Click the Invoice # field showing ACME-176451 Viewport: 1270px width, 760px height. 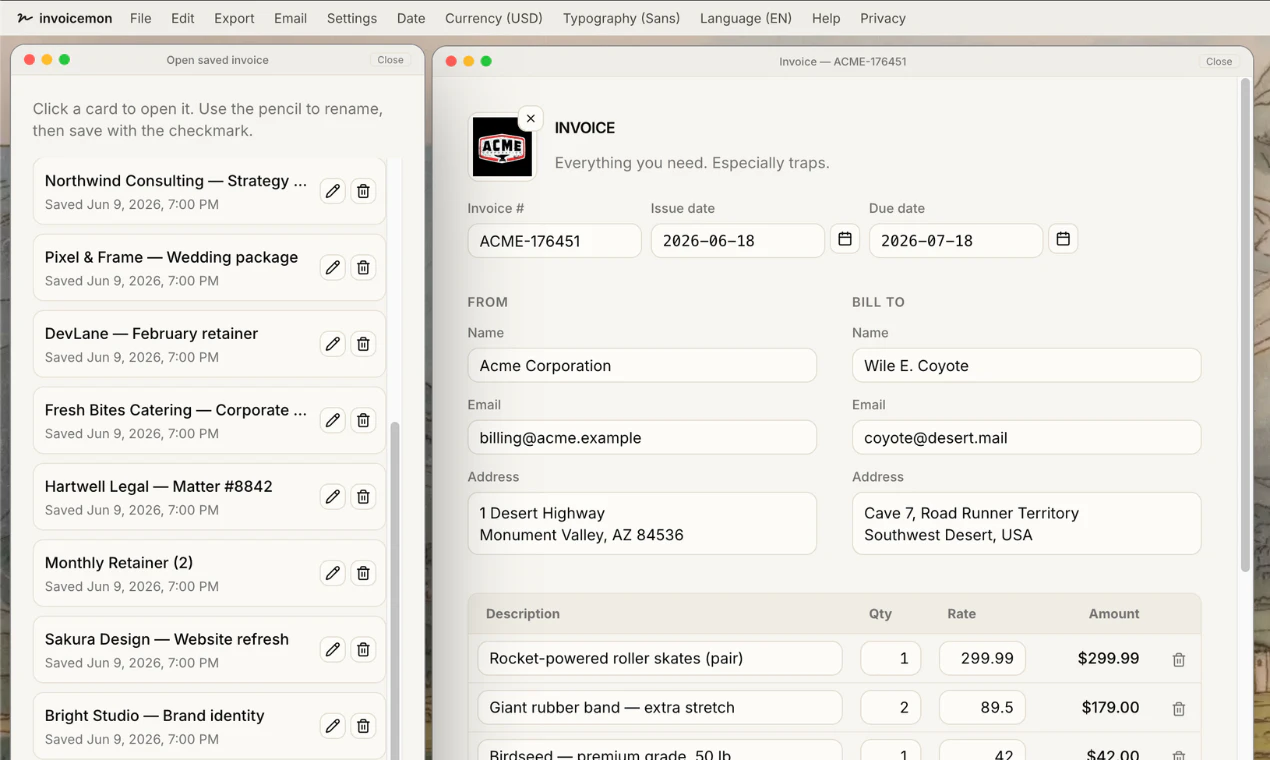(554, 241)
